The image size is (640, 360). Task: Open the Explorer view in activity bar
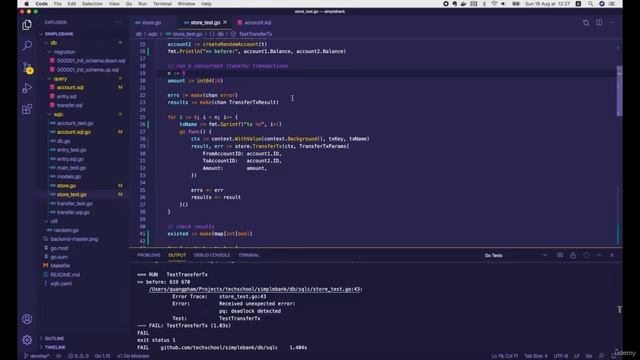tap(27, 25)
